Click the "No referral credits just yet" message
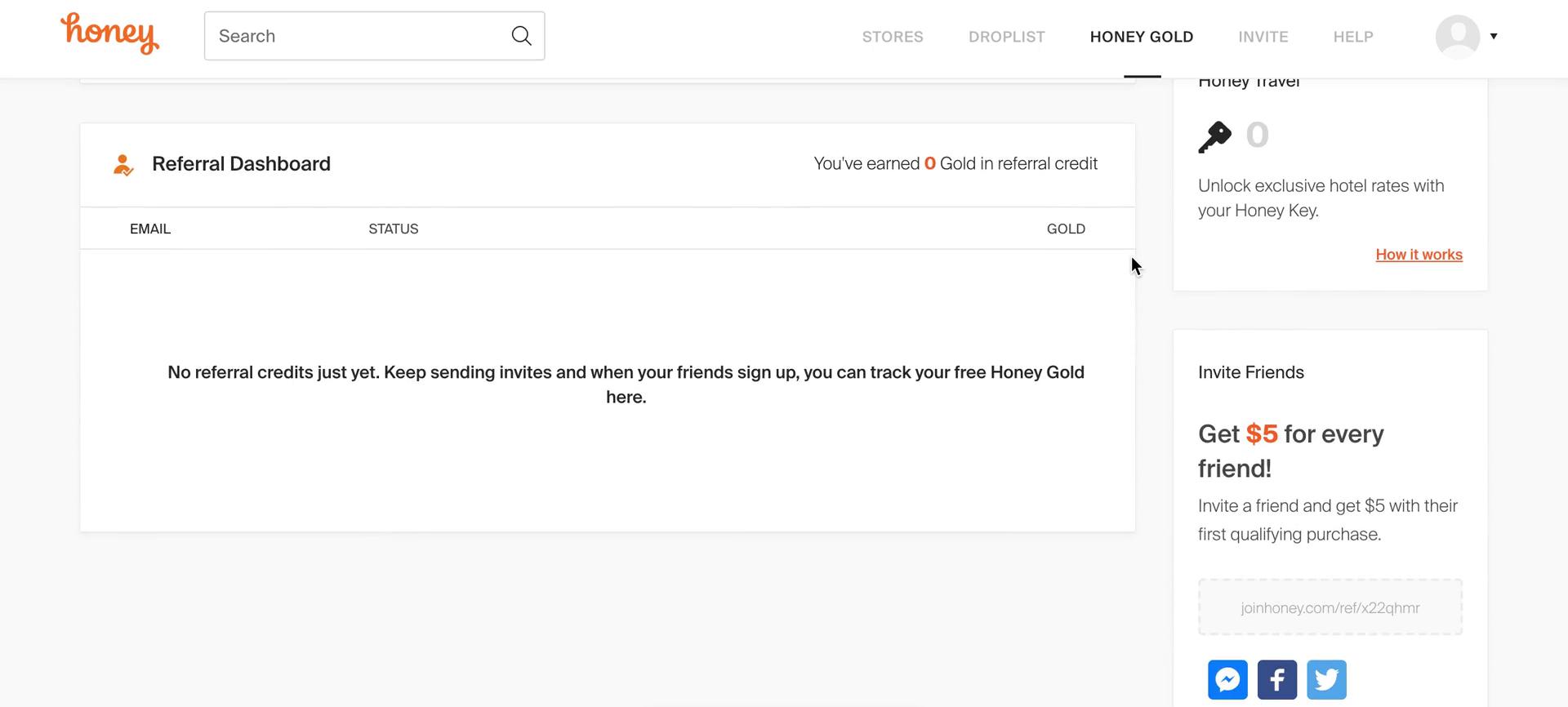 (626, 385)
